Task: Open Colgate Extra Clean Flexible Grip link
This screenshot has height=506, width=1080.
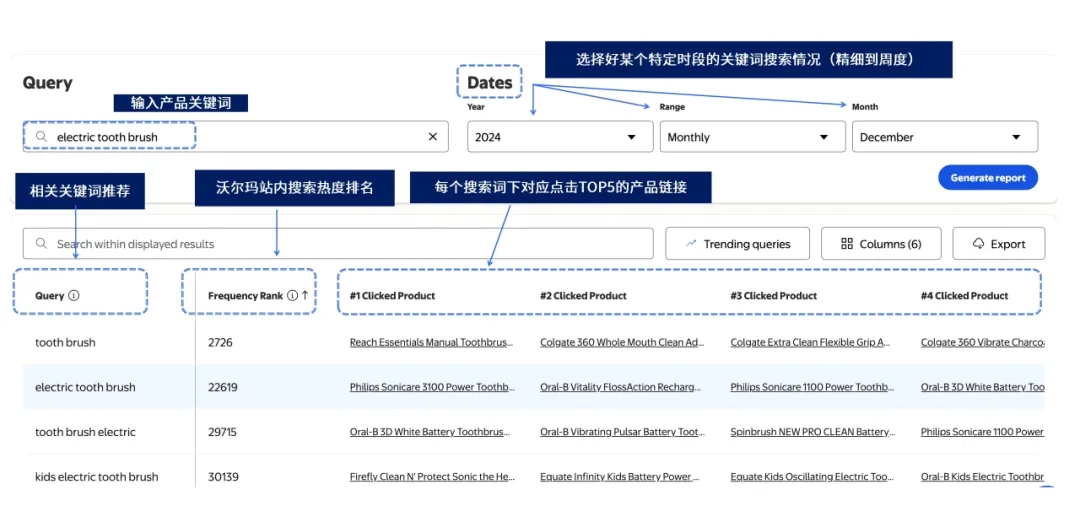Action: coord(811,342)
